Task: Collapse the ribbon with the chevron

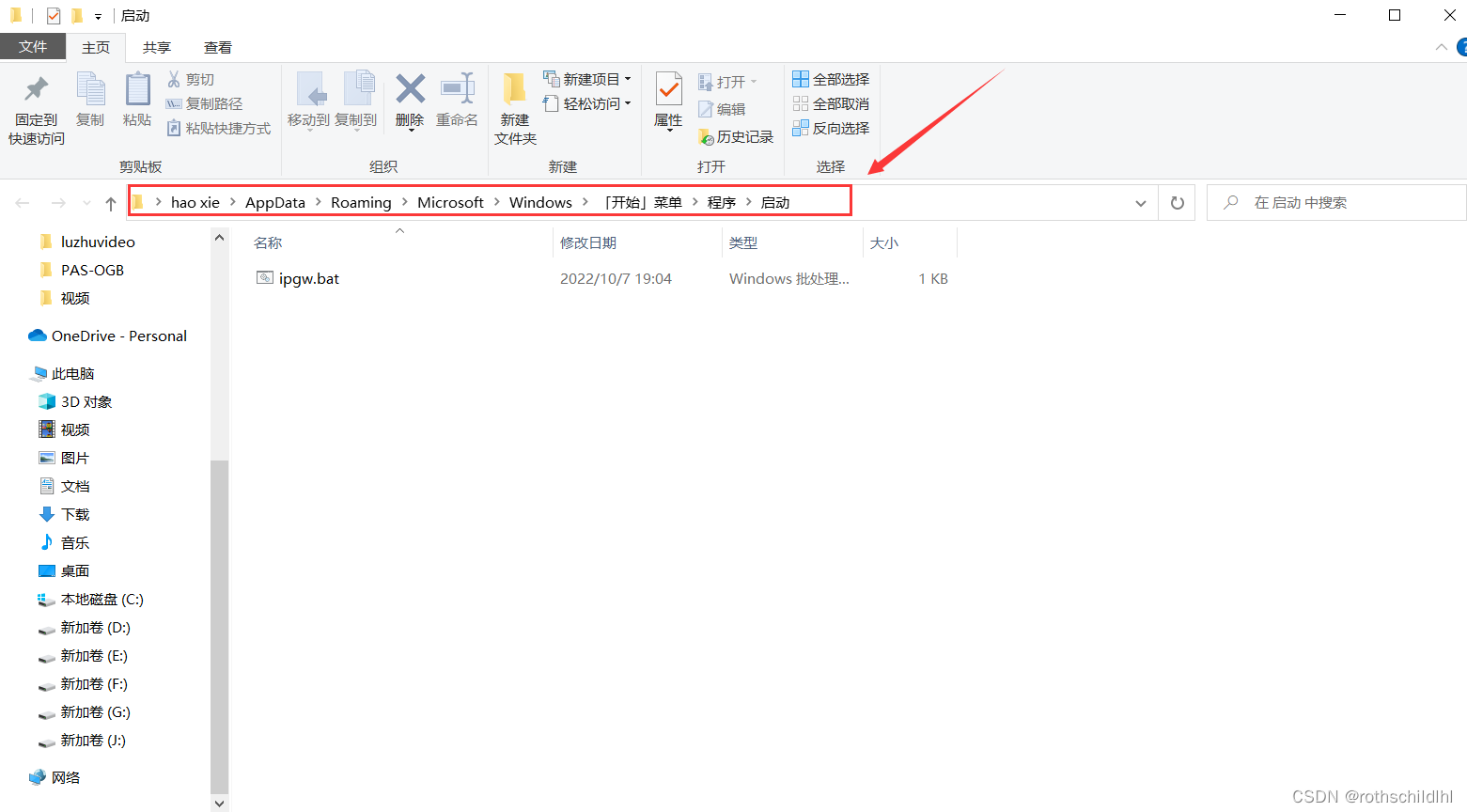Action: point(1441,47)
